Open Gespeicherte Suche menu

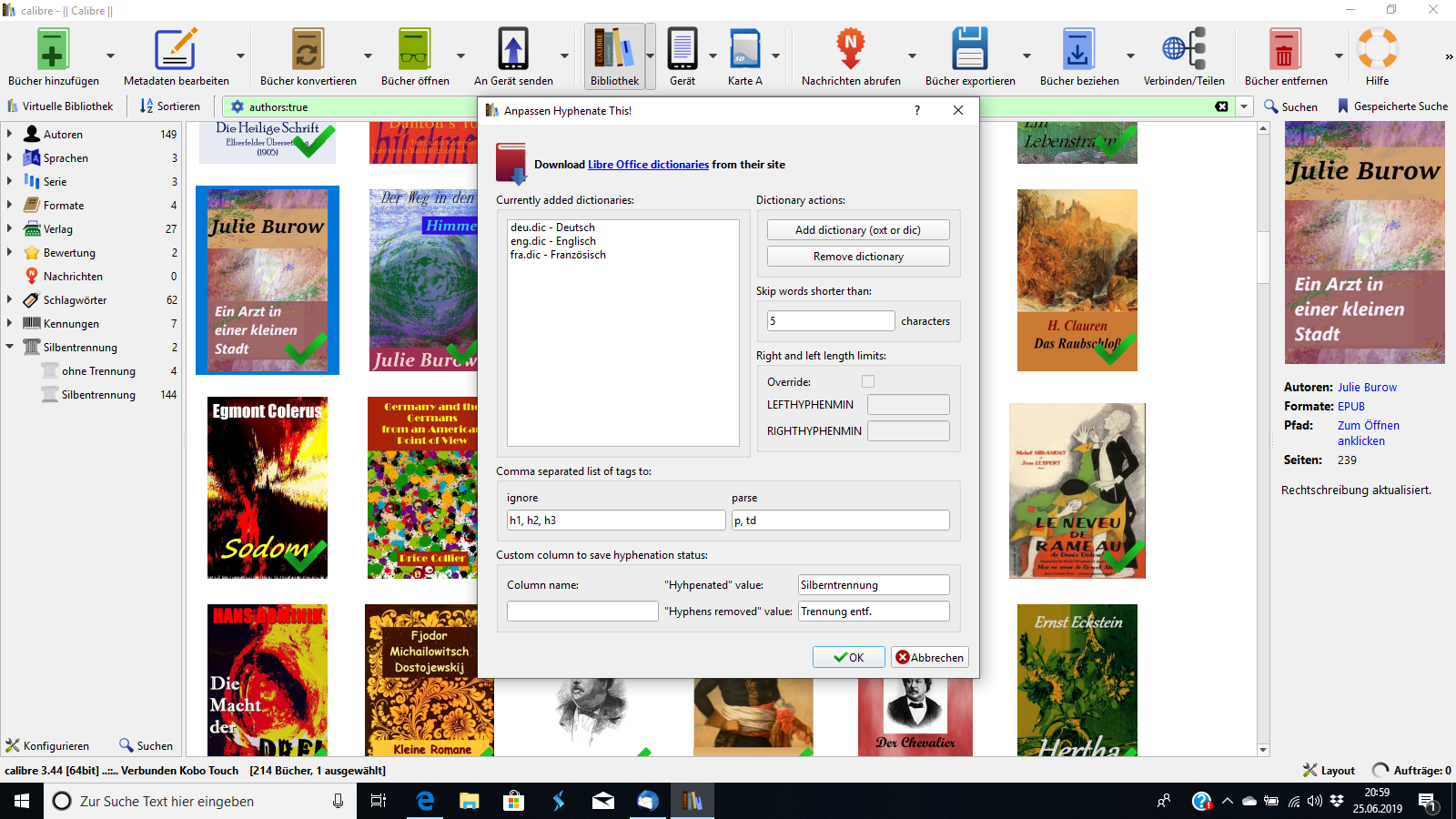click(x=1392, y=106)
